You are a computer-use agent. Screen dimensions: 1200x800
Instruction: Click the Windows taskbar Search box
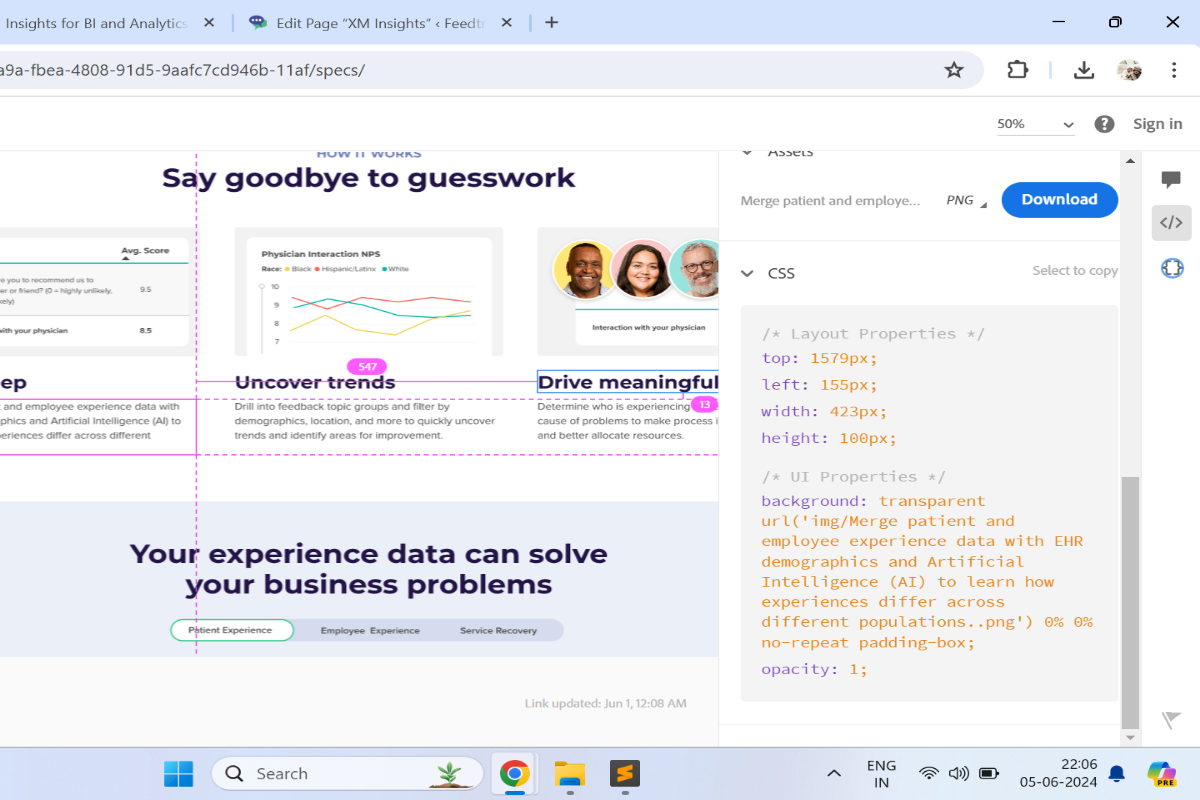click(348, 773)
